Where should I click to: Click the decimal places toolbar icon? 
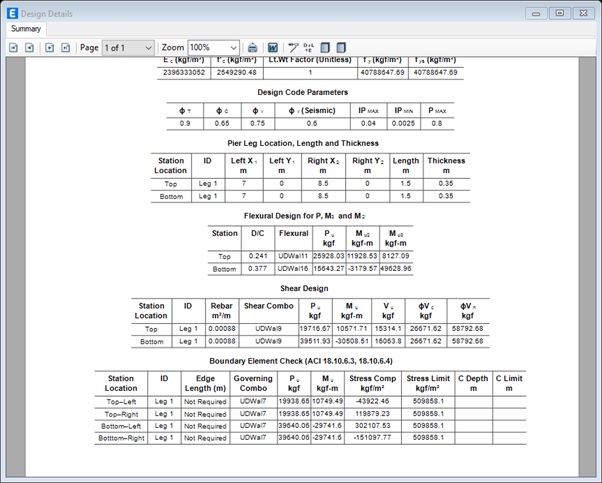coord(309,48)
